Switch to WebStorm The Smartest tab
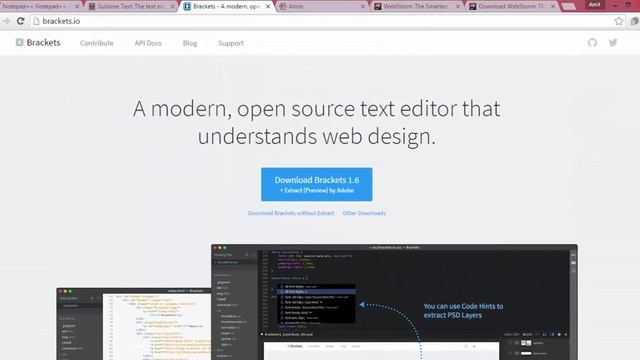640x360 pixels. 416,7
